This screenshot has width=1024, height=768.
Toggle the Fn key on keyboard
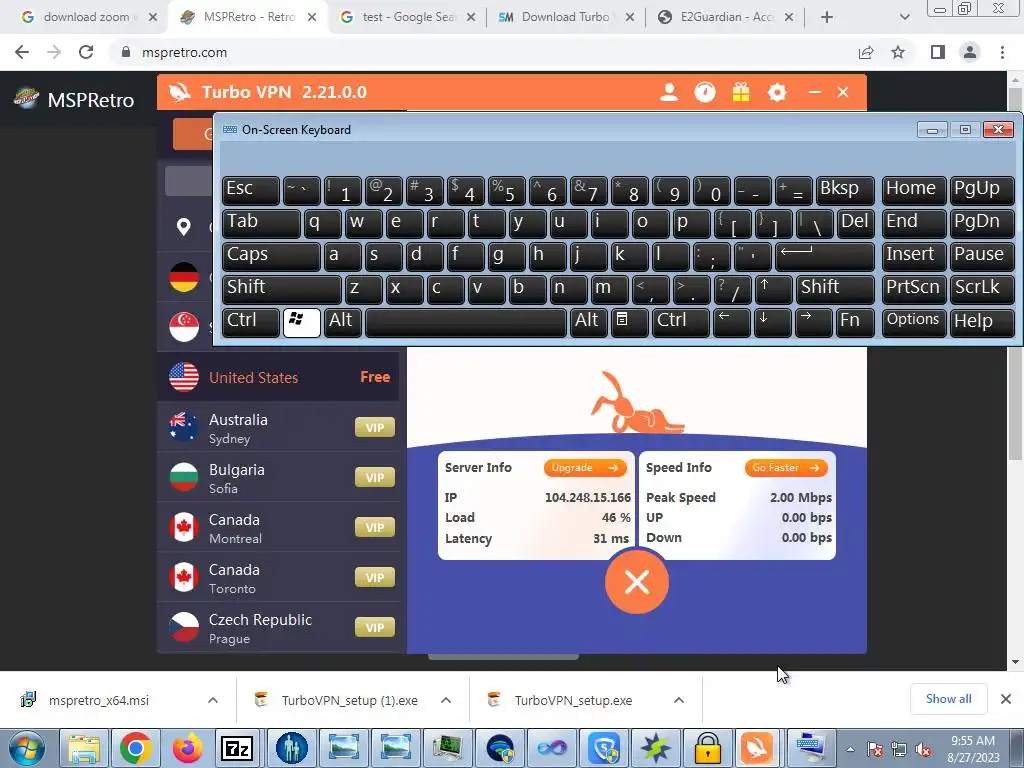pos(855,322)
